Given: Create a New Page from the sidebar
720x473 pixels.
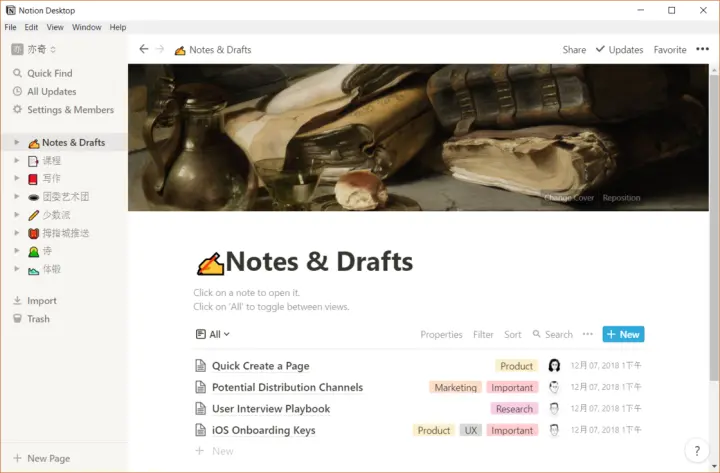Looking at the screenshot, I should coord(42,458).
